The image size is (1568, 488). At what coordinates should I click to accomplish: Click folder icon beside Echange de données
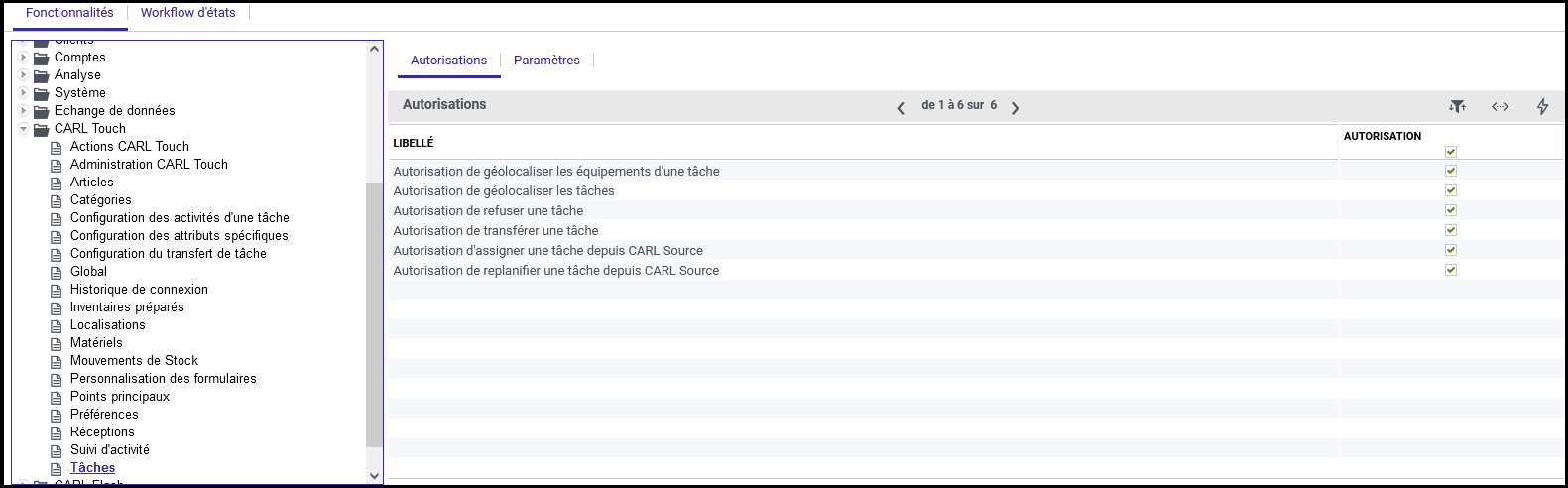[42, 111]
